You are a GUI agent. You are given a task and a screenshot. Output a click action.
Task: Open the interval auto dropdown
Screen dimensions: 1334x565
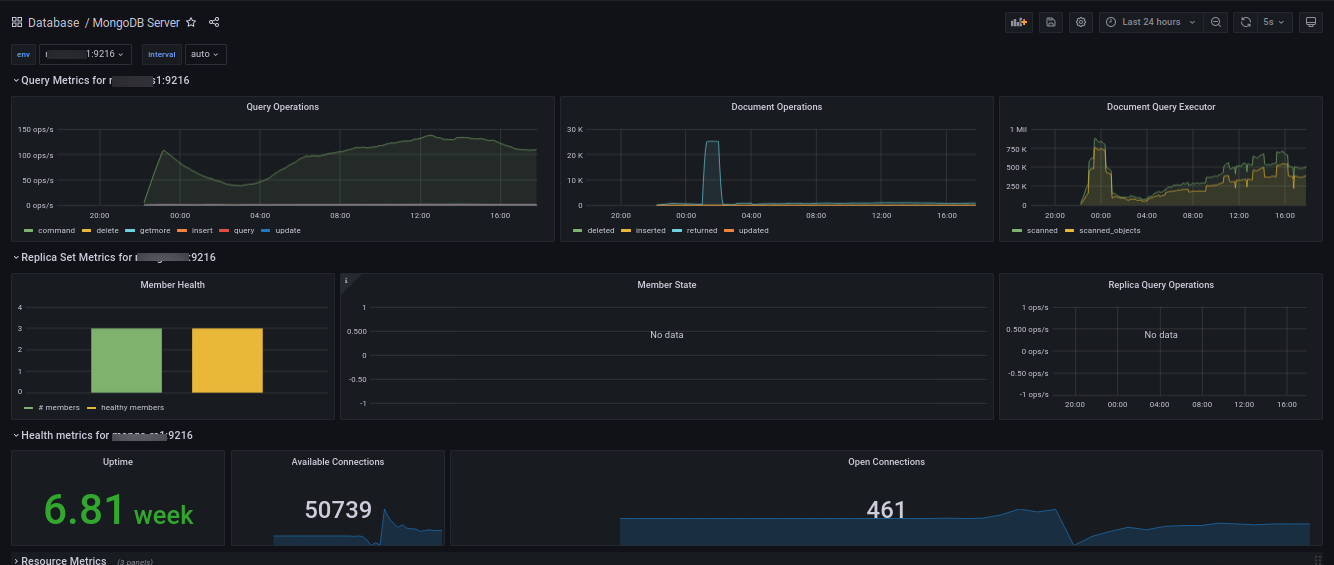click(205, 54)
